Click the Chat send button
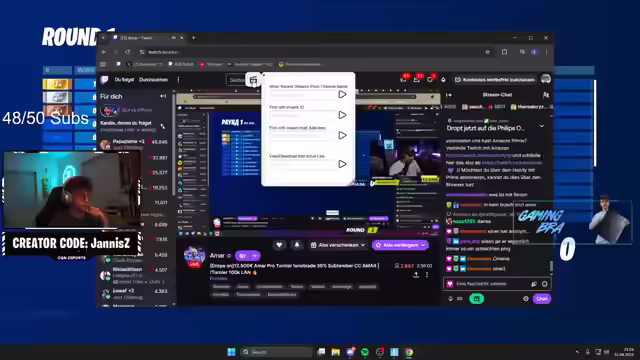The image size is (640, 360). tap(542, 299)
